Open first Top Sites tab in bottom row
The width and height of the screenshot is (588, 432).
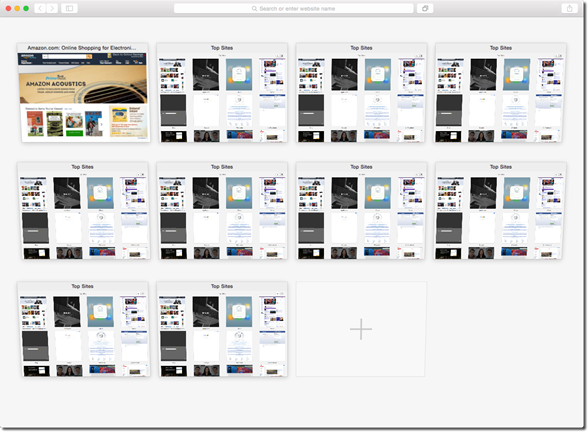coord(82,329)
